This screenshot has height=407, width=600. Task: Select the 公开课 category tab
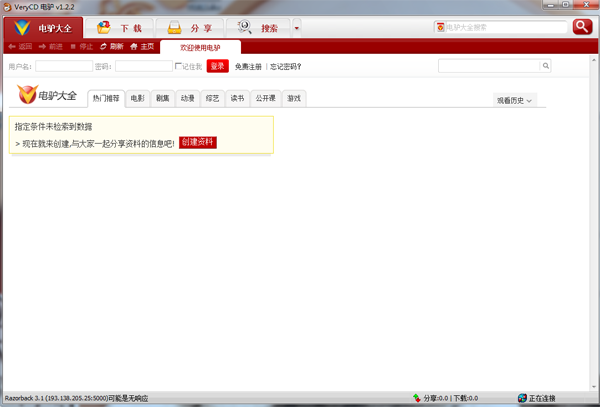coord(265,99)
